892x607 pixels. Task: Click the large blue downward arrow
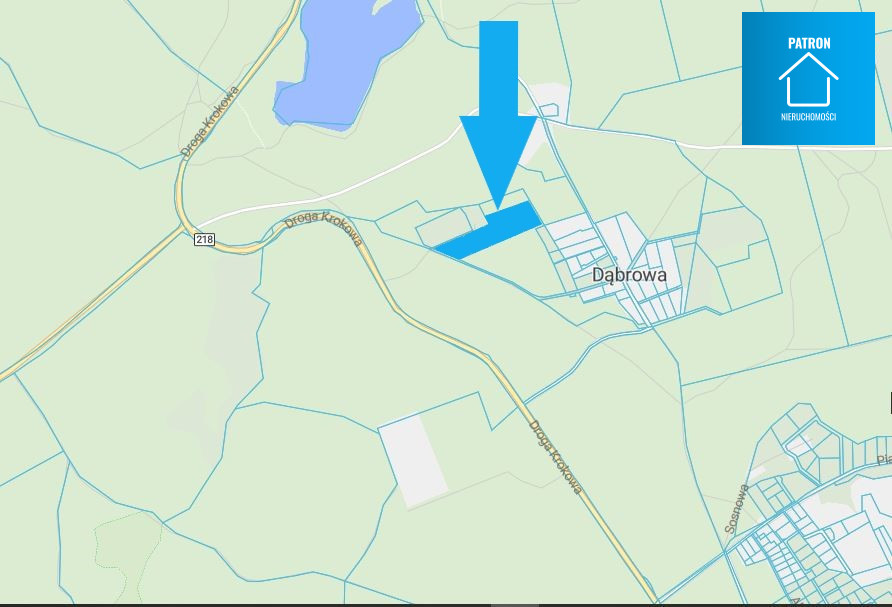click(498, 114)
